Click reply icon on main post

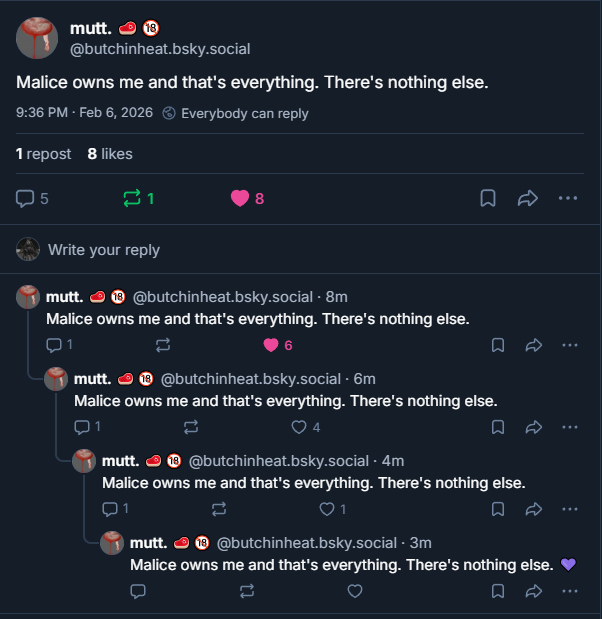click(x=26, y=198)
